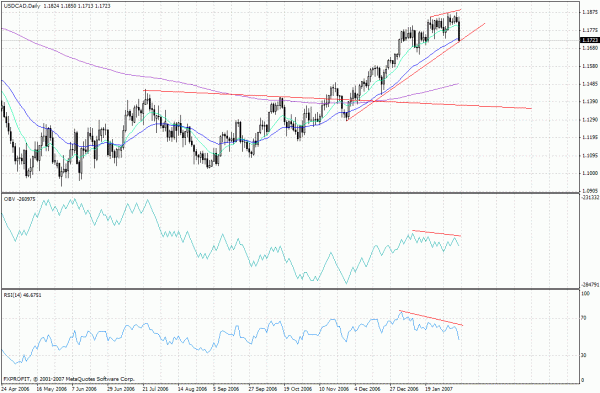Click the 27 Sep 2006 date label
This screenshot has width=600, height=393.
point(263,389)
